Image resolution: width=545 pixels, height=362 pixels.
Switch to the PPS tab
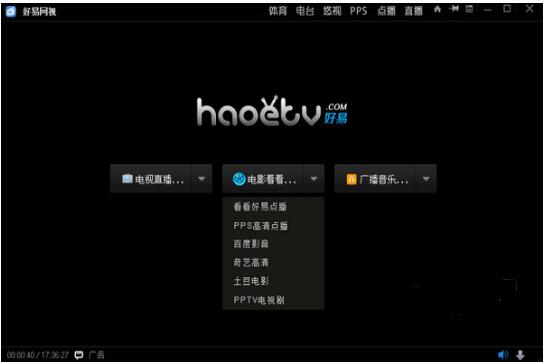pyautogui.click(x=358, y=11)
